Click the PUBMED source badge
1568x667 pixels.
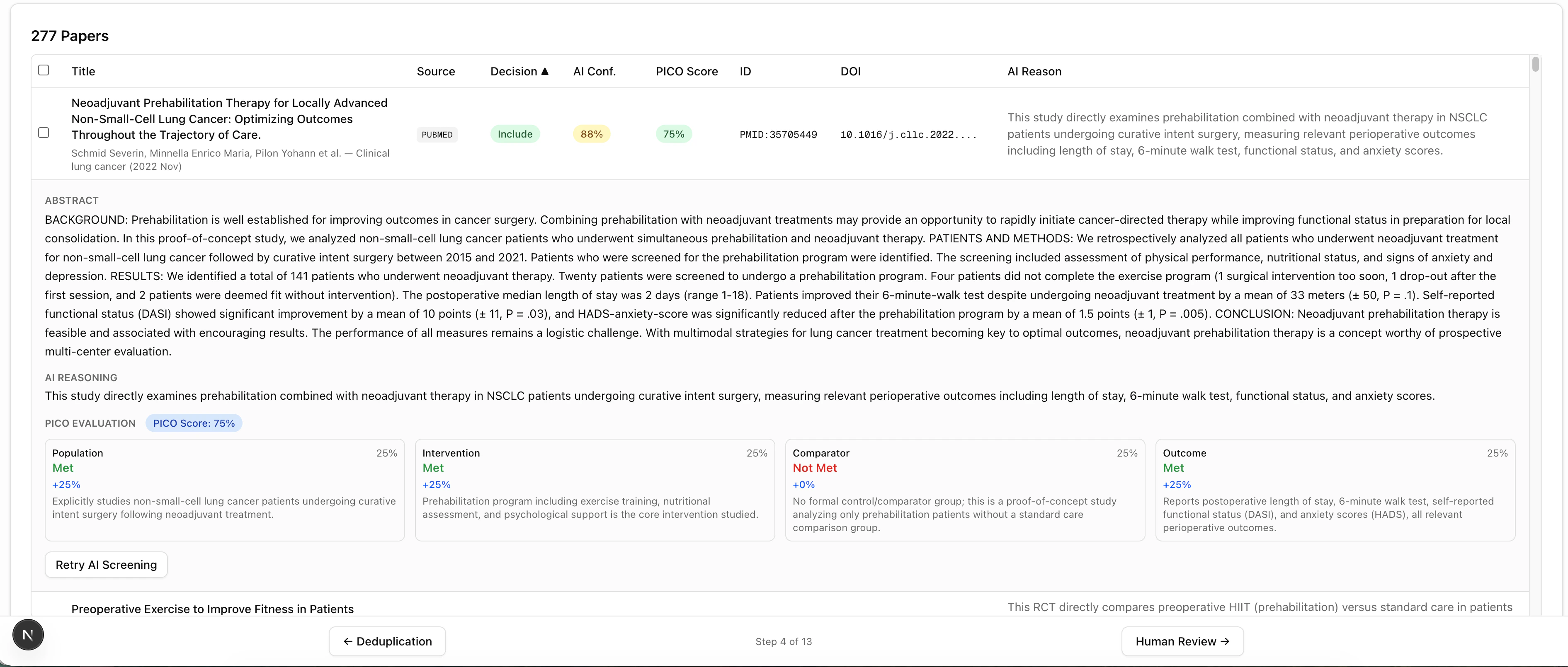(x=437, y=134)
